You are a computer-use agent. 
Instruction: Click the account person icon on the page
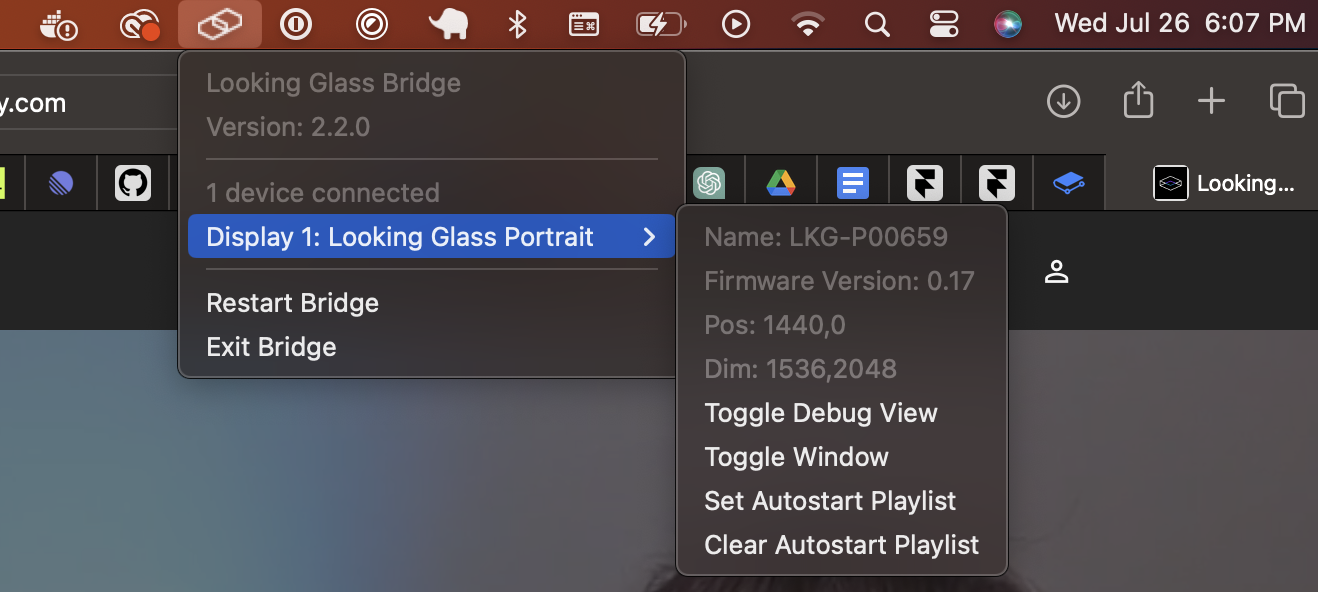coord(1056,271)
